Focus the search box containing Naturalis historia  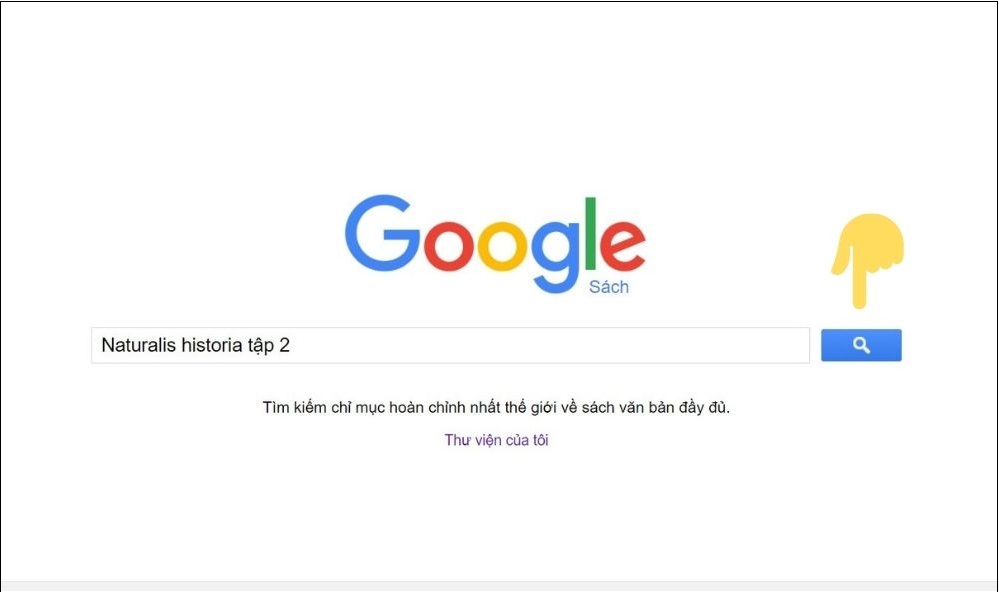tap(450, 345)
